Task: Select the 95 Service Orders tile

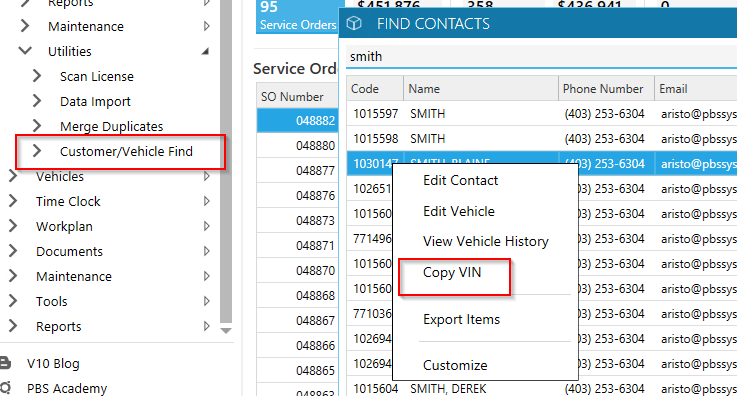Action: point(297,16)
